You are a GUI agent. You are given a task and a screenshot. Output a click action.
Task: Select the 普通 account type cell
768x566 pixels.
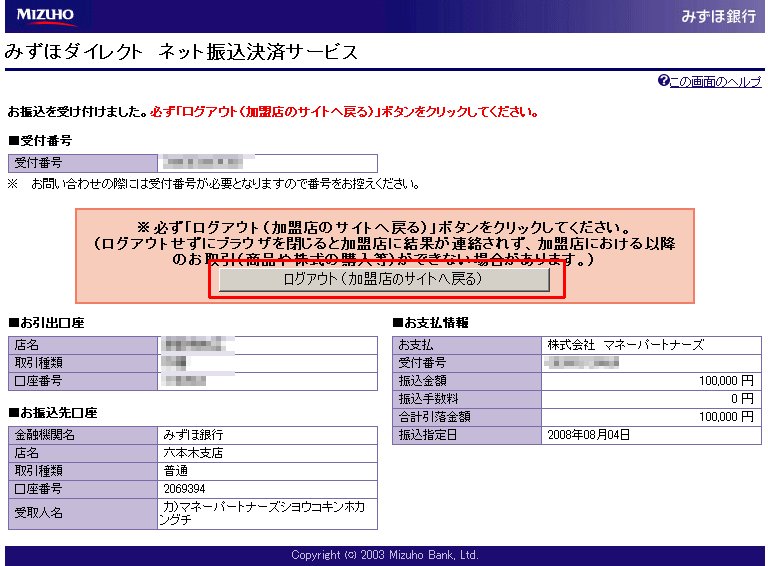(x=267, y=471)
